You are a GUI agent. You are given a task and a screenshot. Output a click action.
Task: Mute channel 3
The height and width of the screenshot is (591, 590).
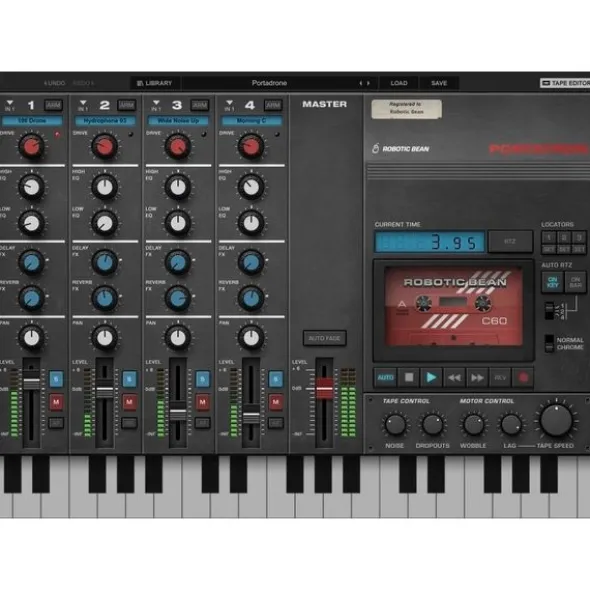tap(202, 402)
